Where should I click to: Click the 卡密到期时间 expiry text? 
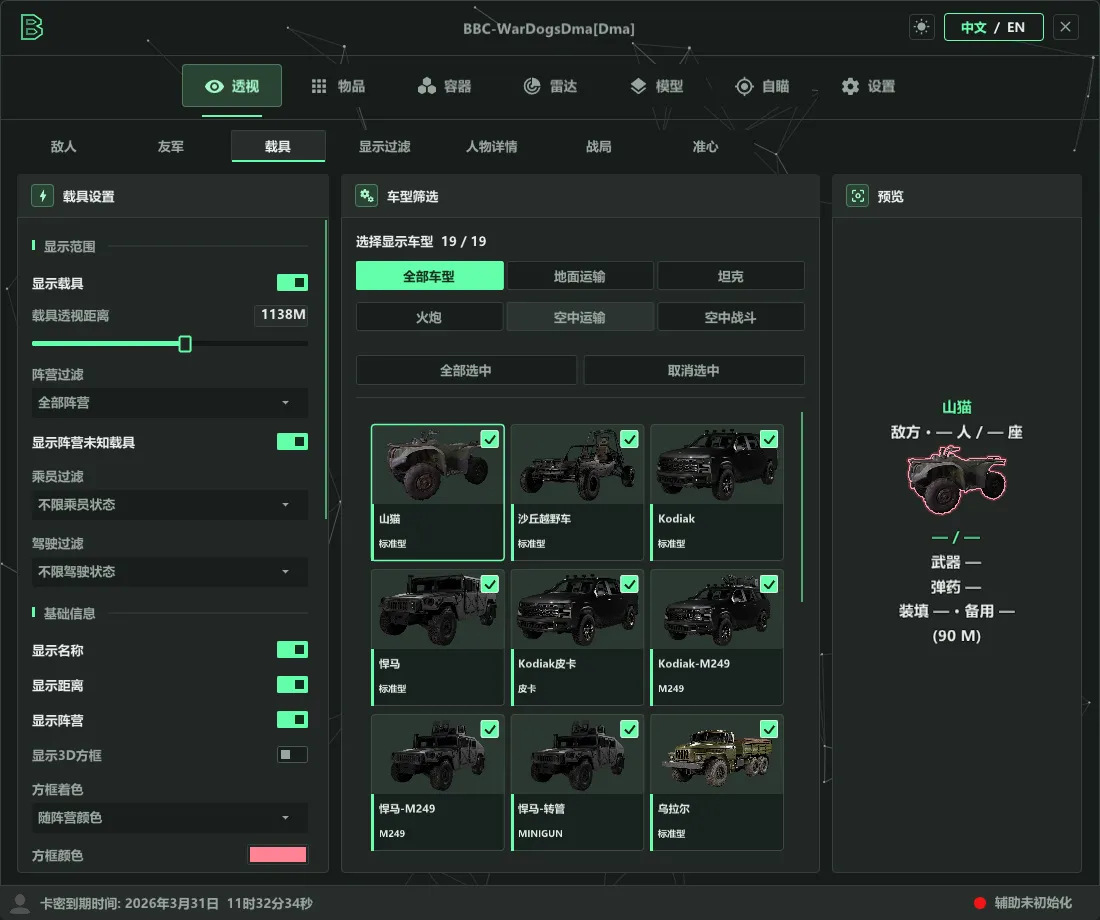[x=176, y=903]
